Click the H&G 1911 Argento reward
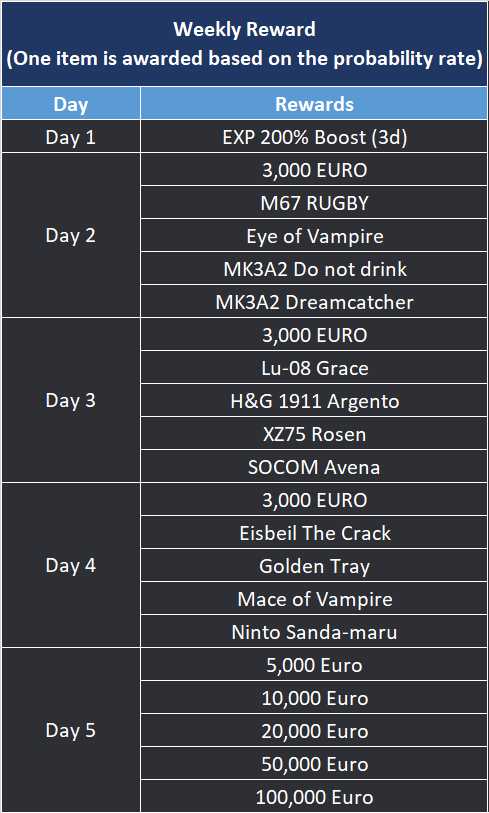The image size is (489, 813). click(314, 400)
